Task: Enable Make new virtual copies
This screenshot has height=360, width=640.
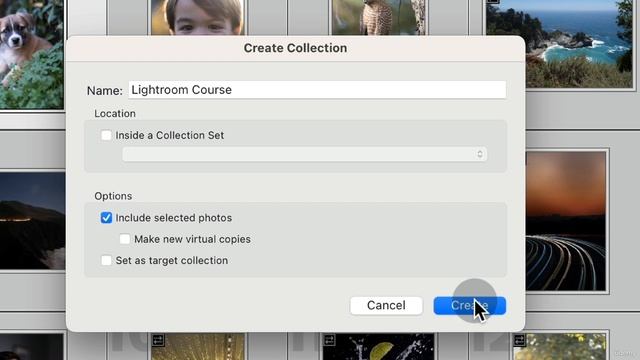Action: tap(125, 239)
